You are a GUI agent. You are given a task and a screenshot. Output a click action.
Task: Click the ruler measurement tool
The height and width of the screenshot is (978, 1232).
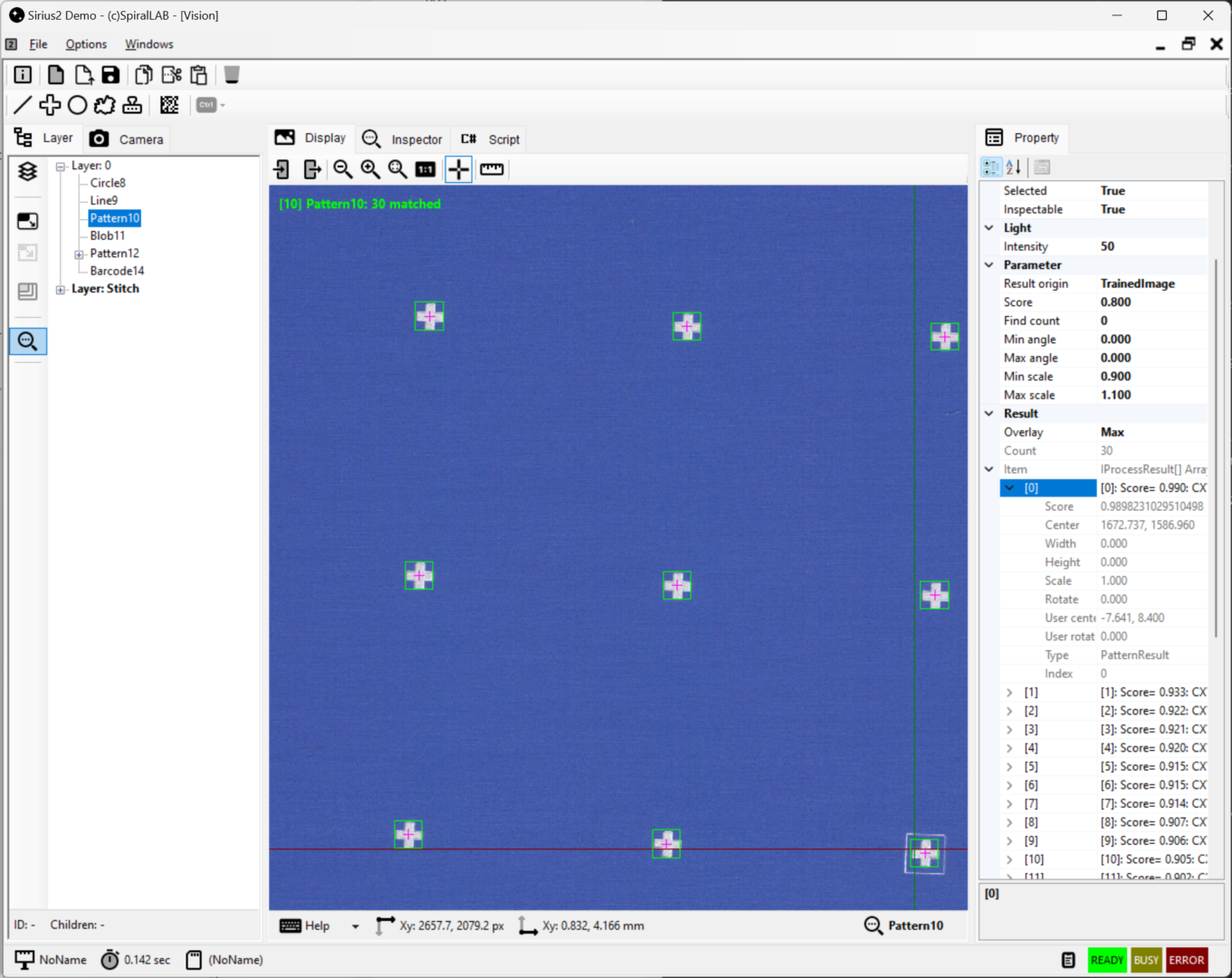click(x=492, y=169)
